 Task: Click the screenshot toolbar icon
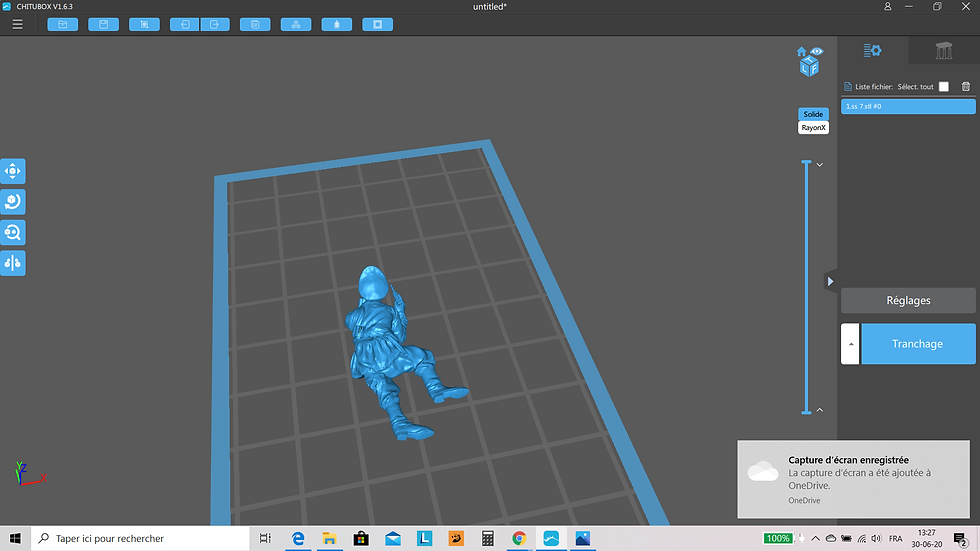click(144, 24)
